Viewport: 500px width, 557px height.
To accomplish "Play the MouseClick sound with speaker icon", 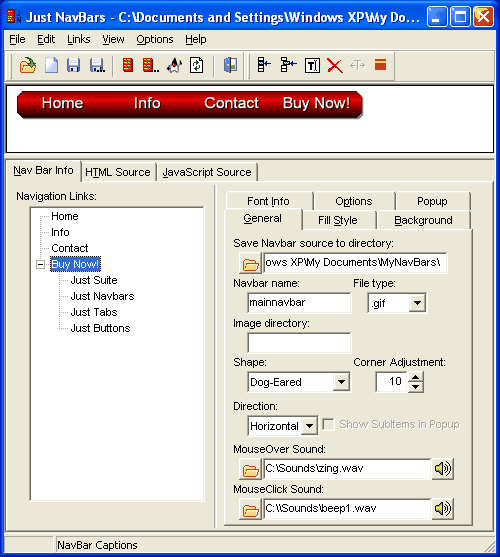I will pyautogui.click(x=442, y=509).
